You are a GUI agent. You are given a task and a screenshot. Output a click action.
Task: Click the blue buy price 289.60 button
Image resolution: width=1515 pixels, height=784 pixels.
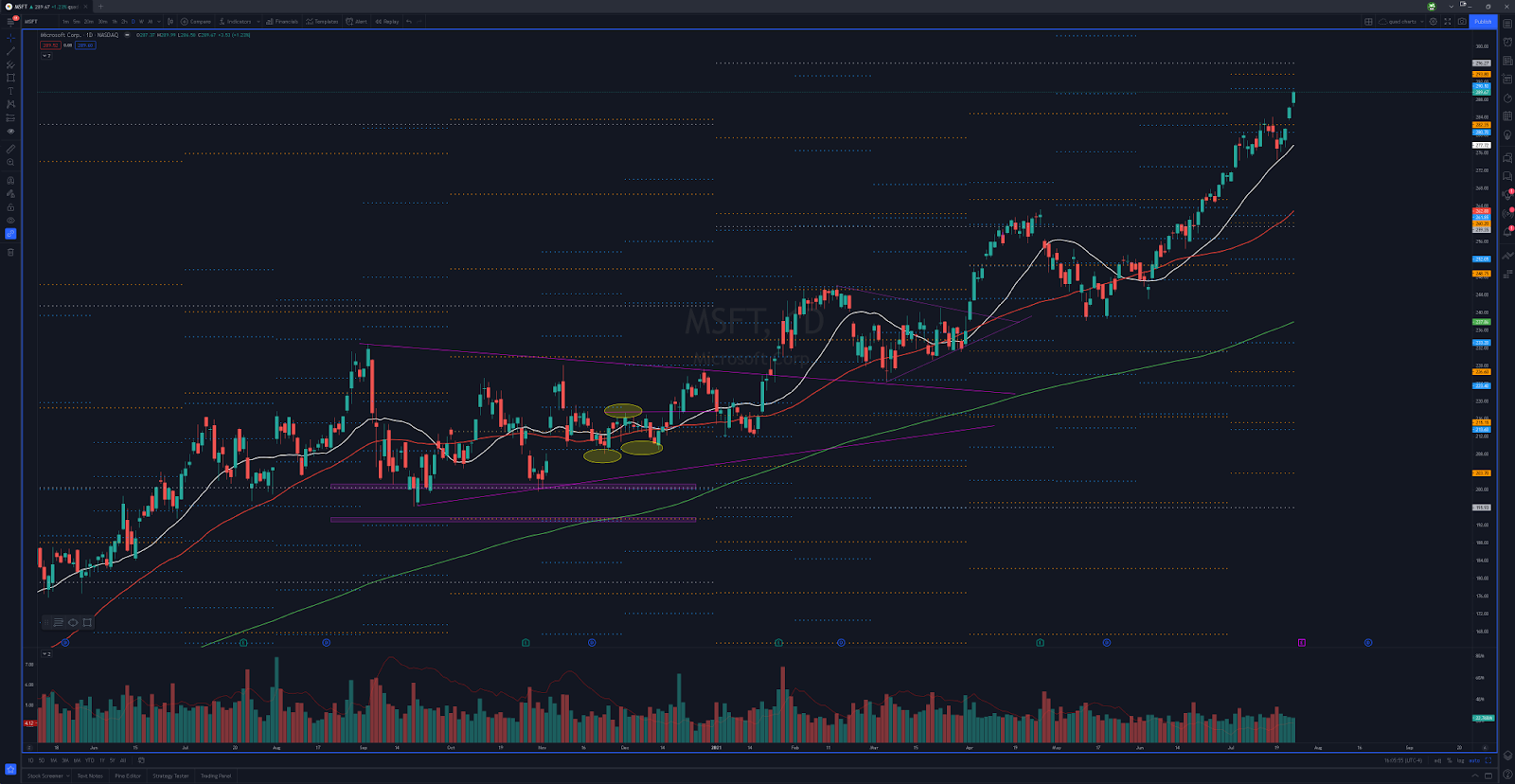pyautogui.click(x=85, y=45)
